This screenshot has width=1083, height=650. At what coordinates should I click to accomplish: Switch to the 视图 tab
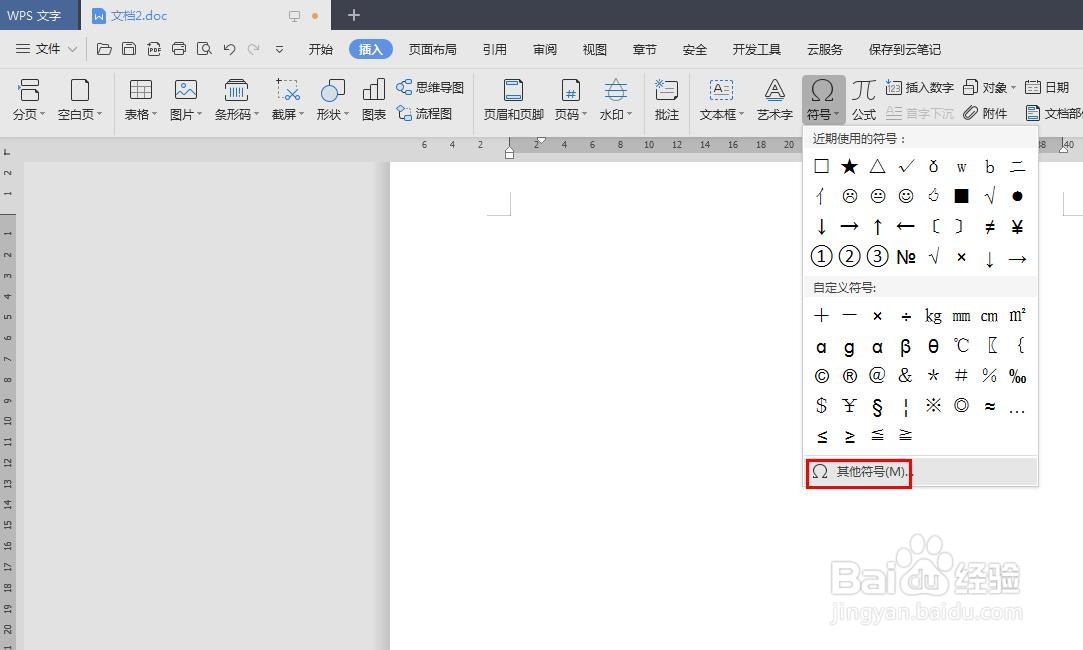[595, 49]
